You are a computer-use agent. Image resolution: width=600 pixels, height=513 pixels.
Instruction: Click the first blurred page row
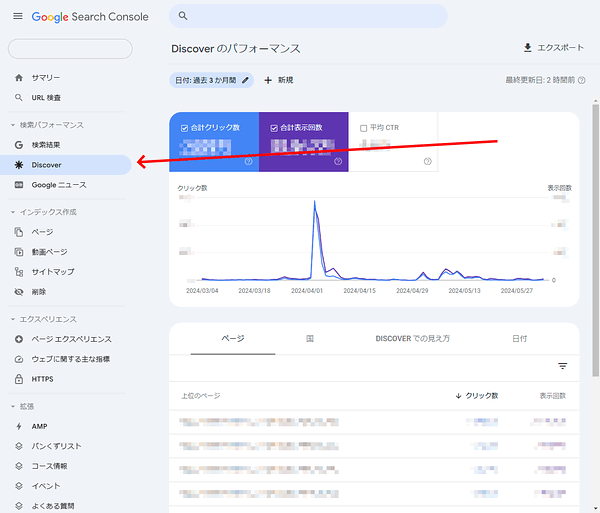point(374,422)
